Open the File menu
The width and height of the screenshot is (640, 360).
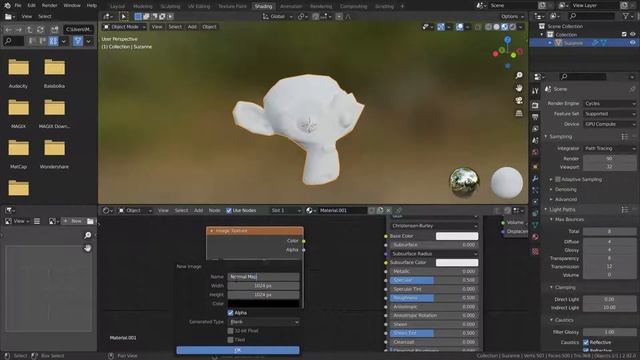[18, 6]
